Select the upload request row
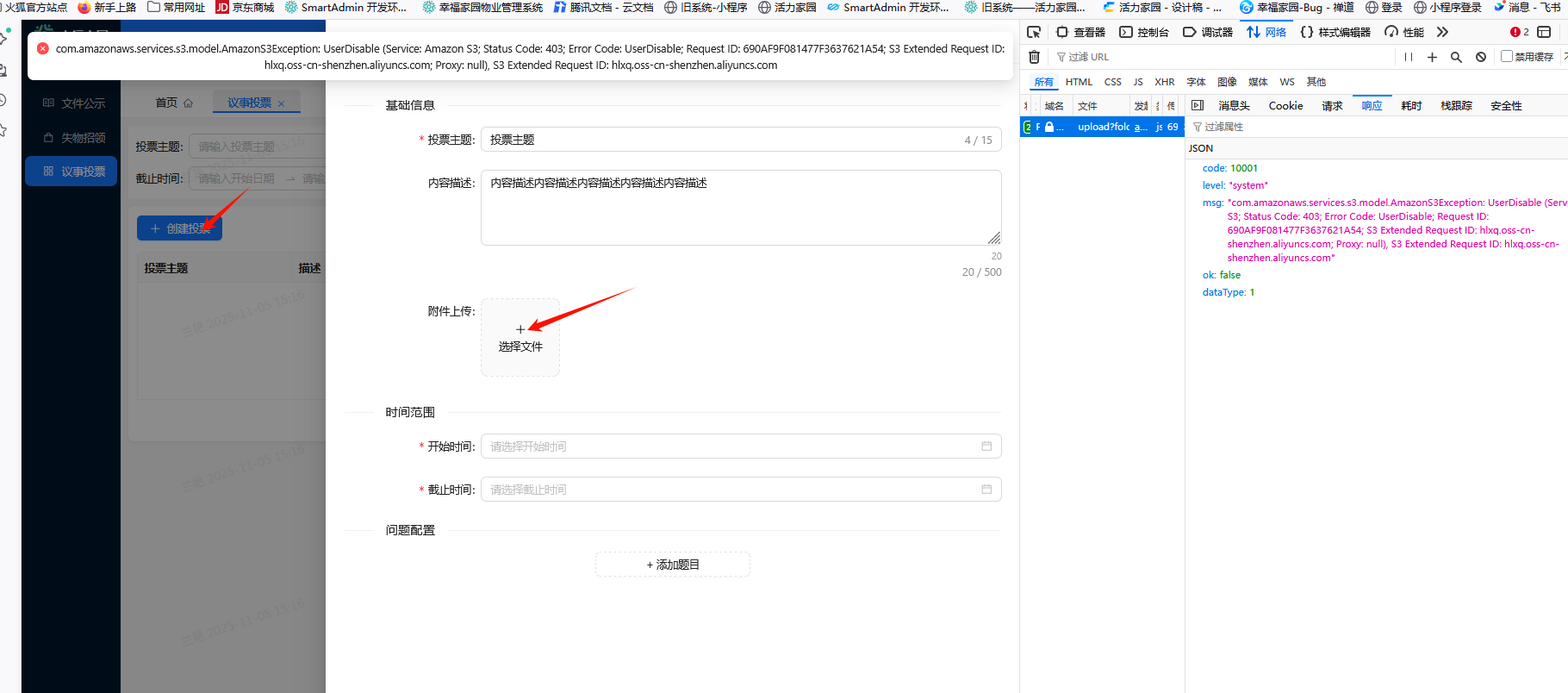The width and height of the screenshot is (1568, 693). pos(1103,127)
